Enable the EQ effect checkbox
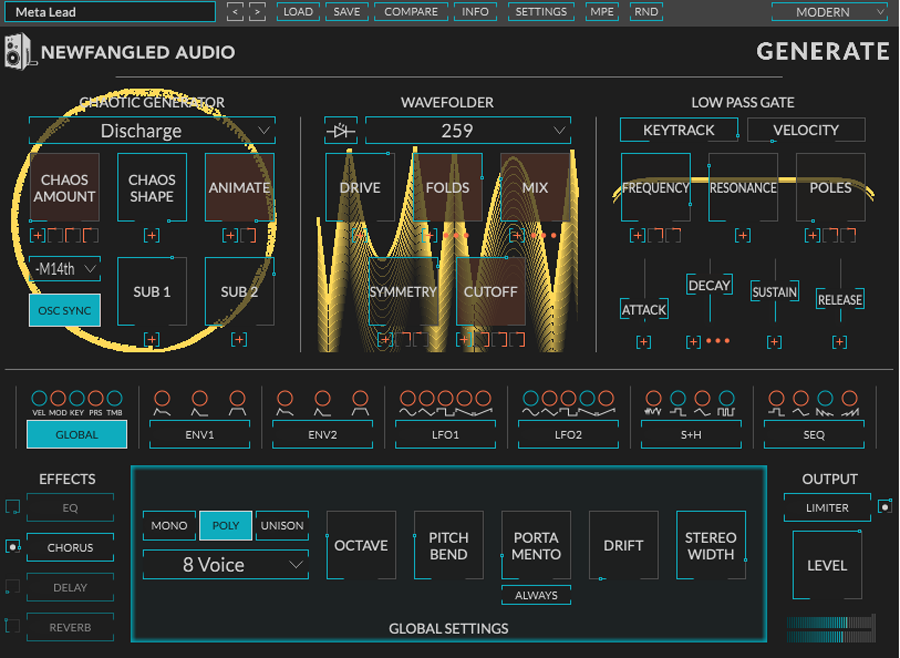 (13, 507)
